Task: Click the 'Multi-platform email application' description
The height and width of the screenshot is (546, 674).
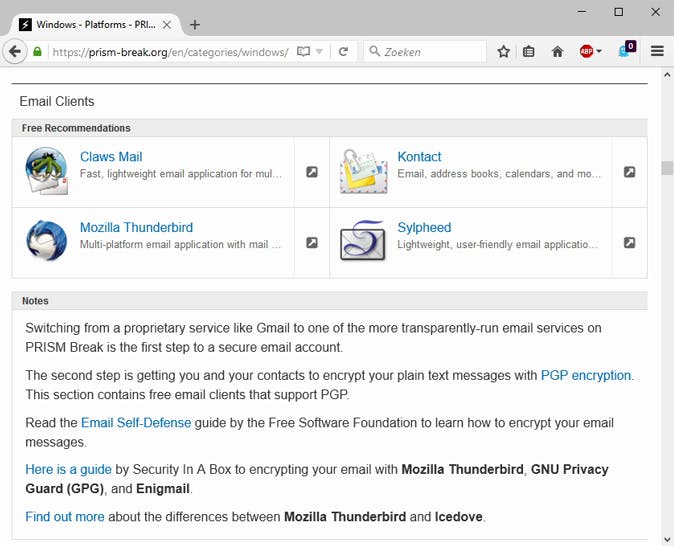Action: [x=180, y=244]
